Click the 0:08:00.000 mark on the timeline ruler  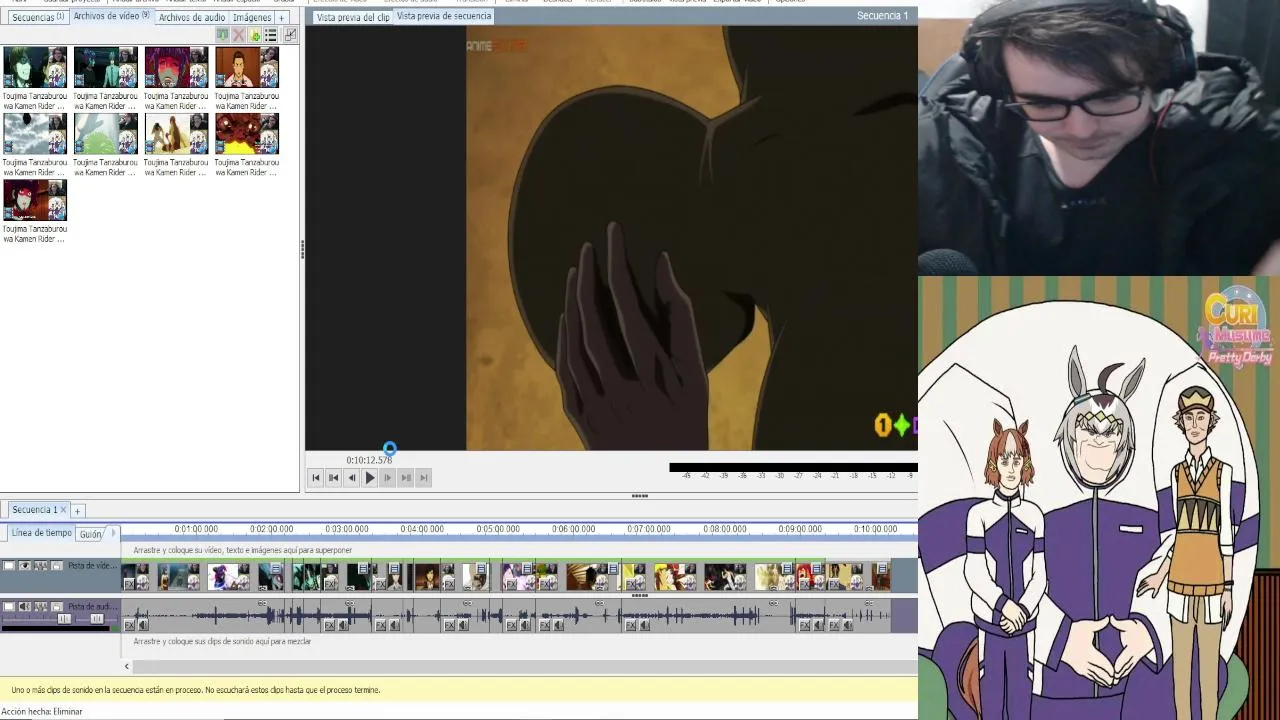[x=724, y=528]
